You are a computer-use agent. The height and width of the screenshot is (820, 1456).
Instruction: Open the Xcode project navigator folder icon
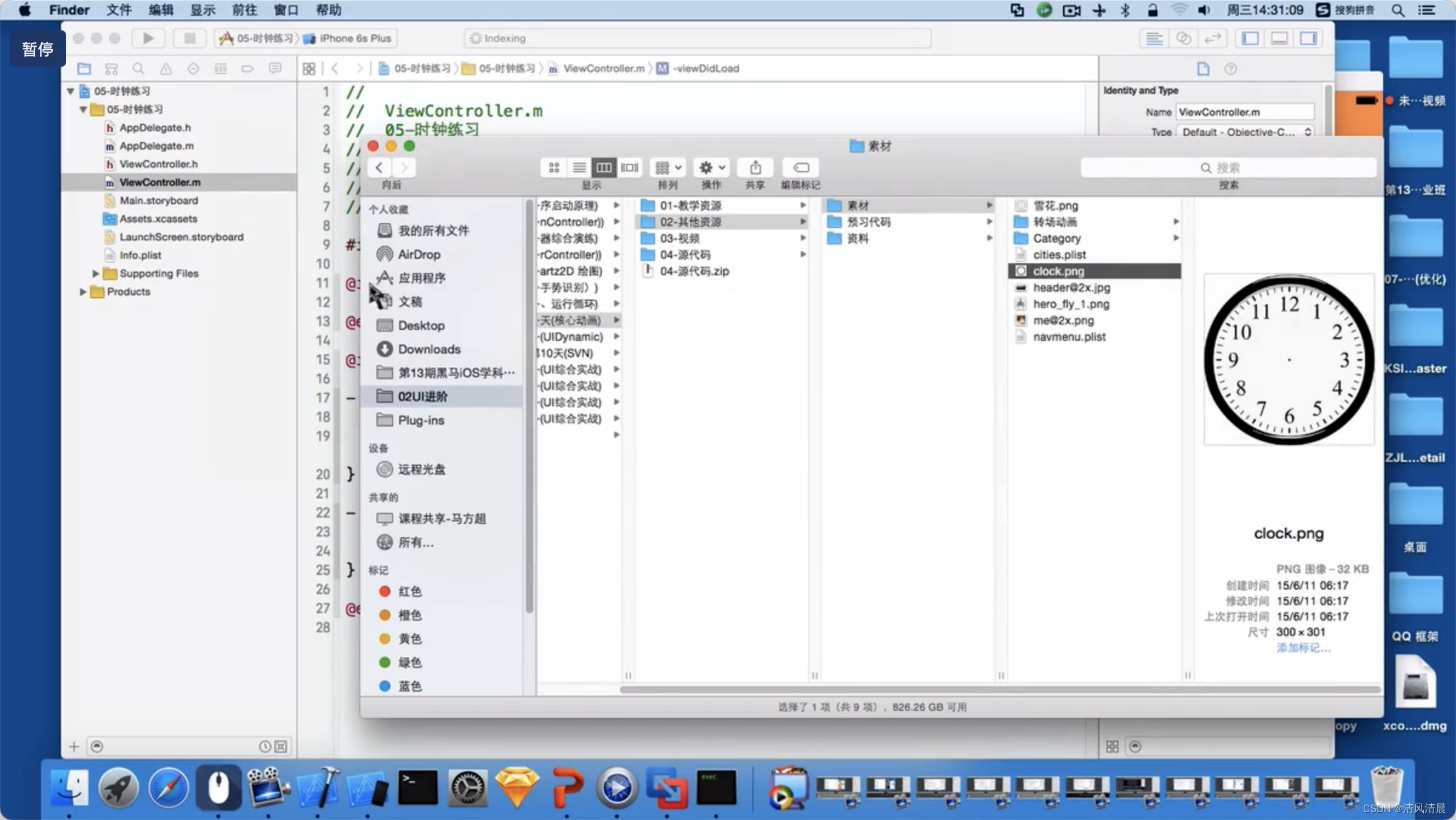pyautogui.click(x=84, y=69)
